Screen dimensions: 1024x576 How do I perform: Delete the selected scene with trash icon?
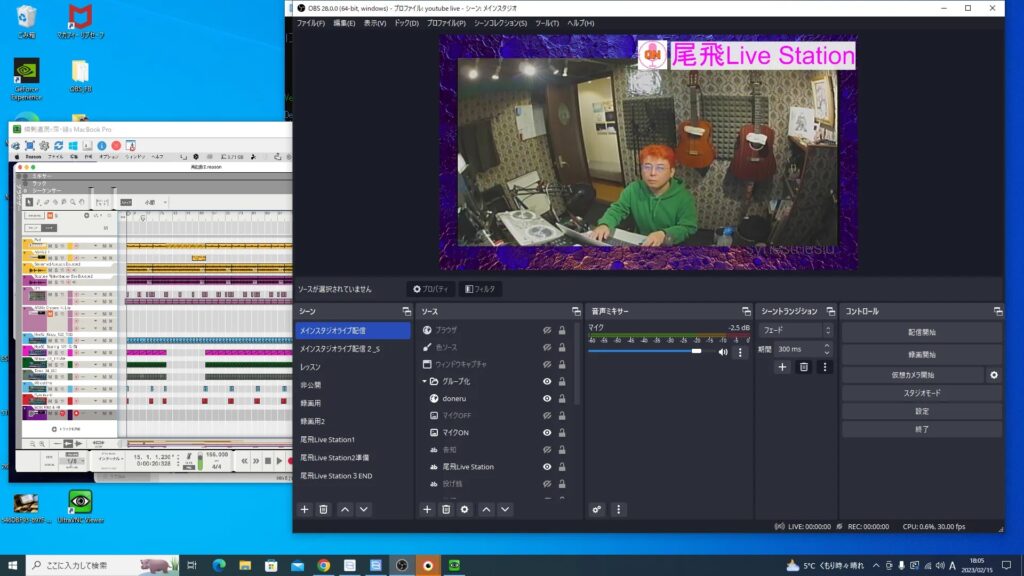pyautogui.click(x=324, y=509)
